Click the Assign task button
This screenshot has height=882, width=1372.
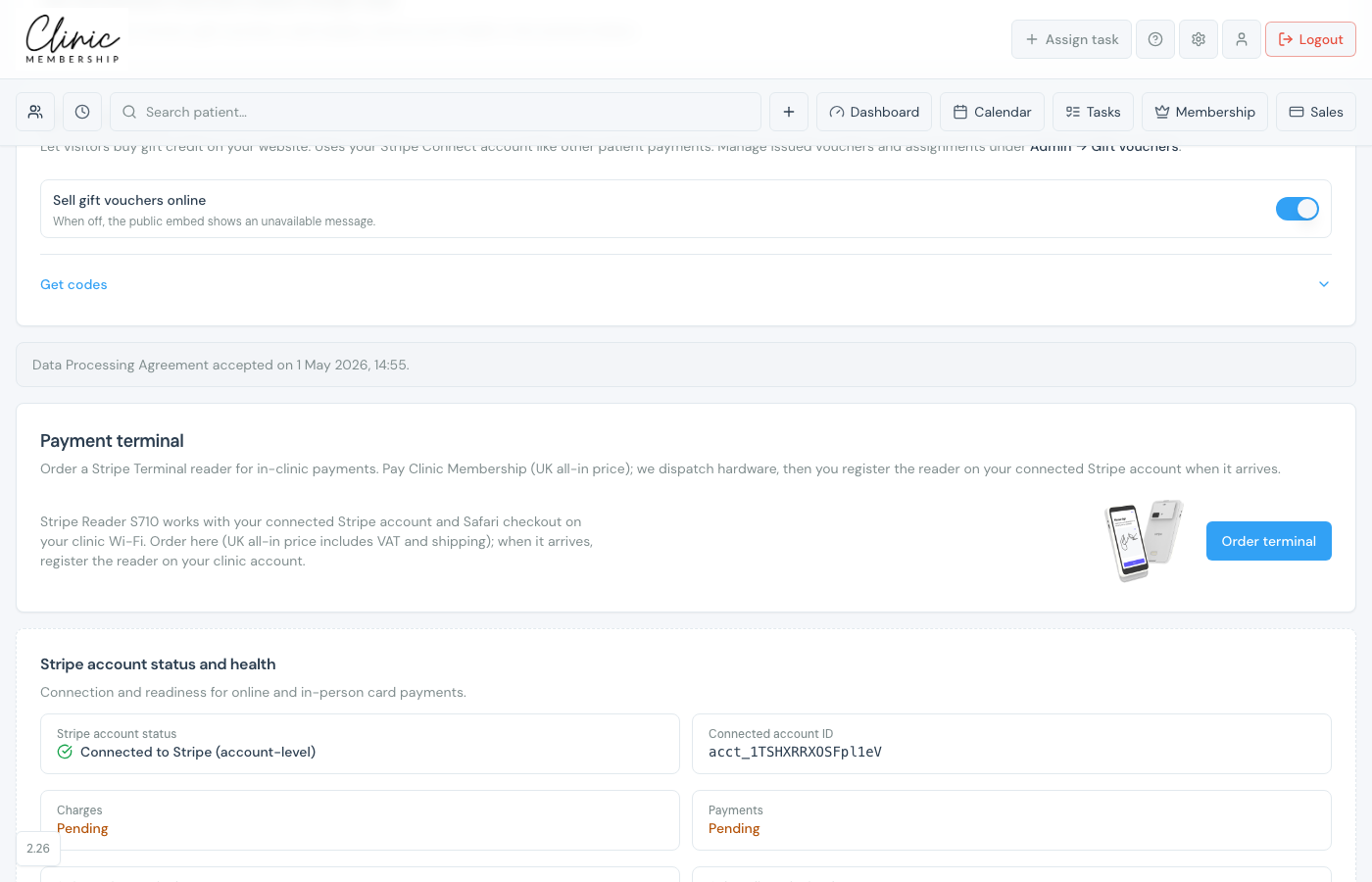[1071, 39]
